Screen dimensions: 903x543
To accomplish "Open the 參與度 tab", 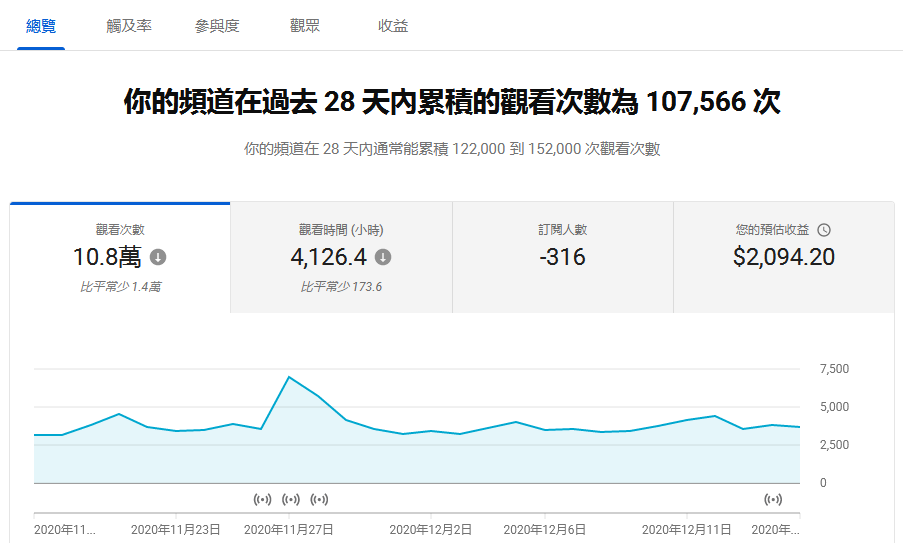I will pos(217,26).
